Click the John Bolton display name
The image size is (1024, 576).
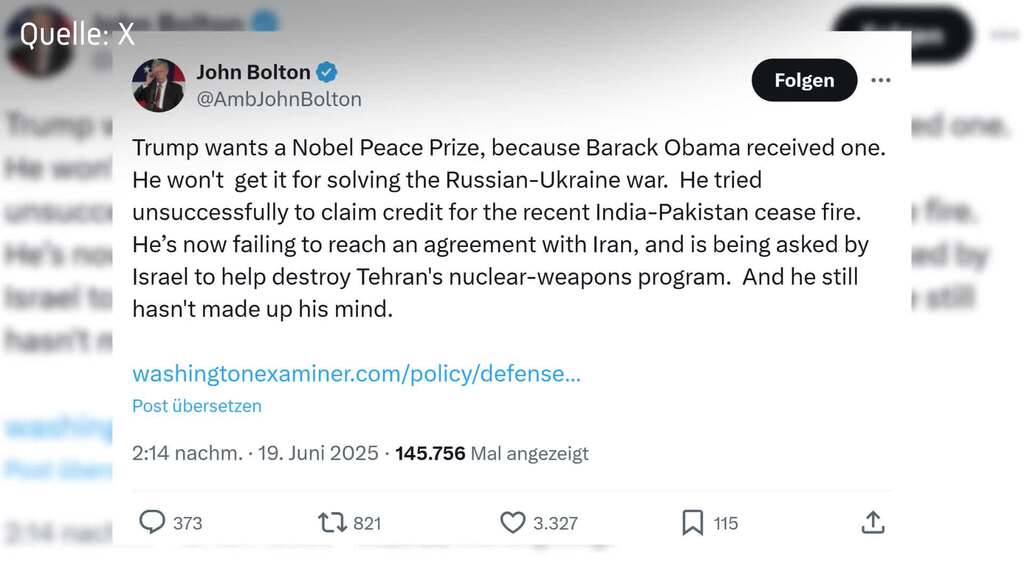click(254, 72)
